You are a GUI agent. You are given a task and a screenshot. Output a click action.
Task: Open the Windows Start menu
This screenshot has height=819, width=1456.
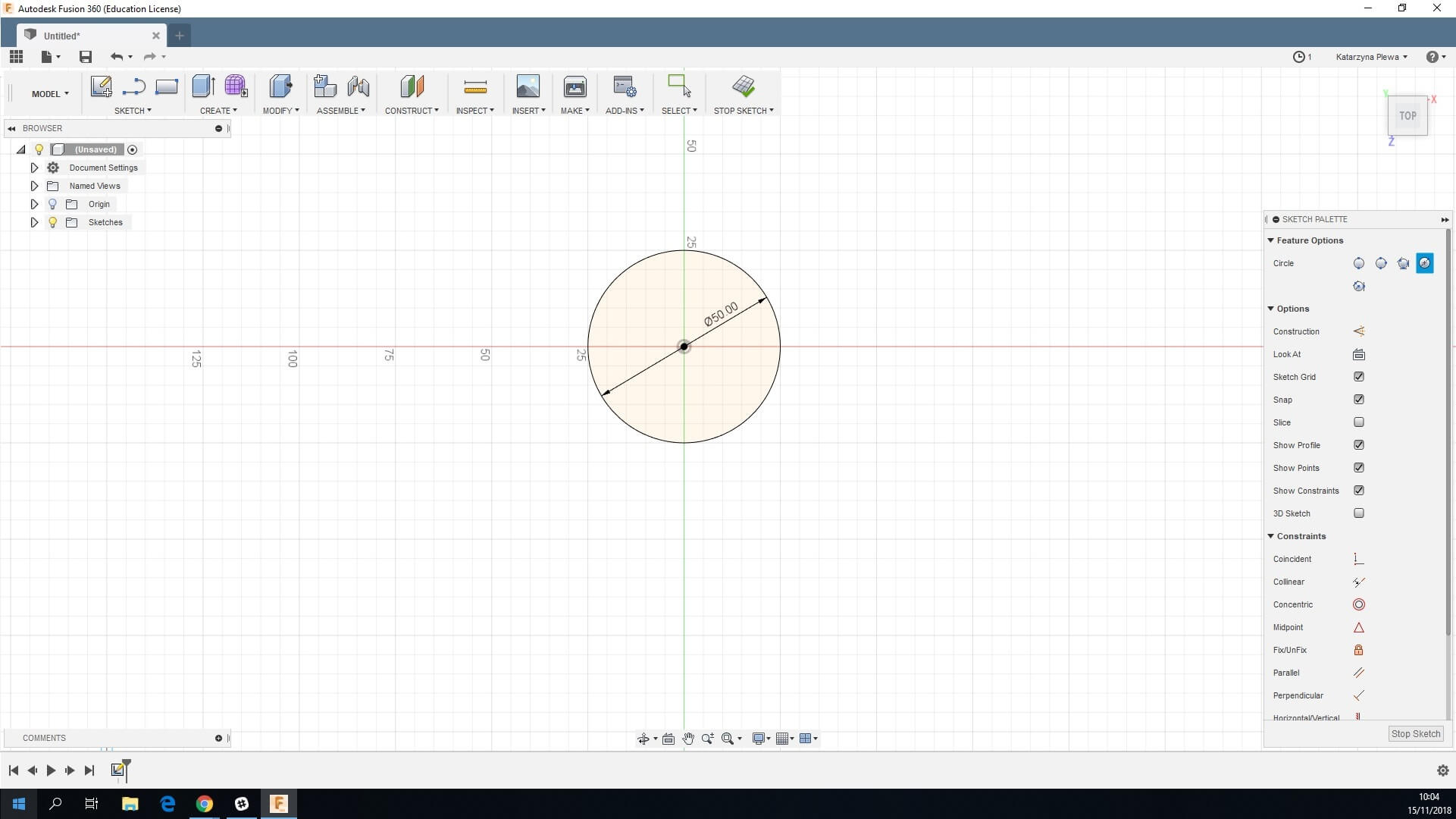point(18,804)
